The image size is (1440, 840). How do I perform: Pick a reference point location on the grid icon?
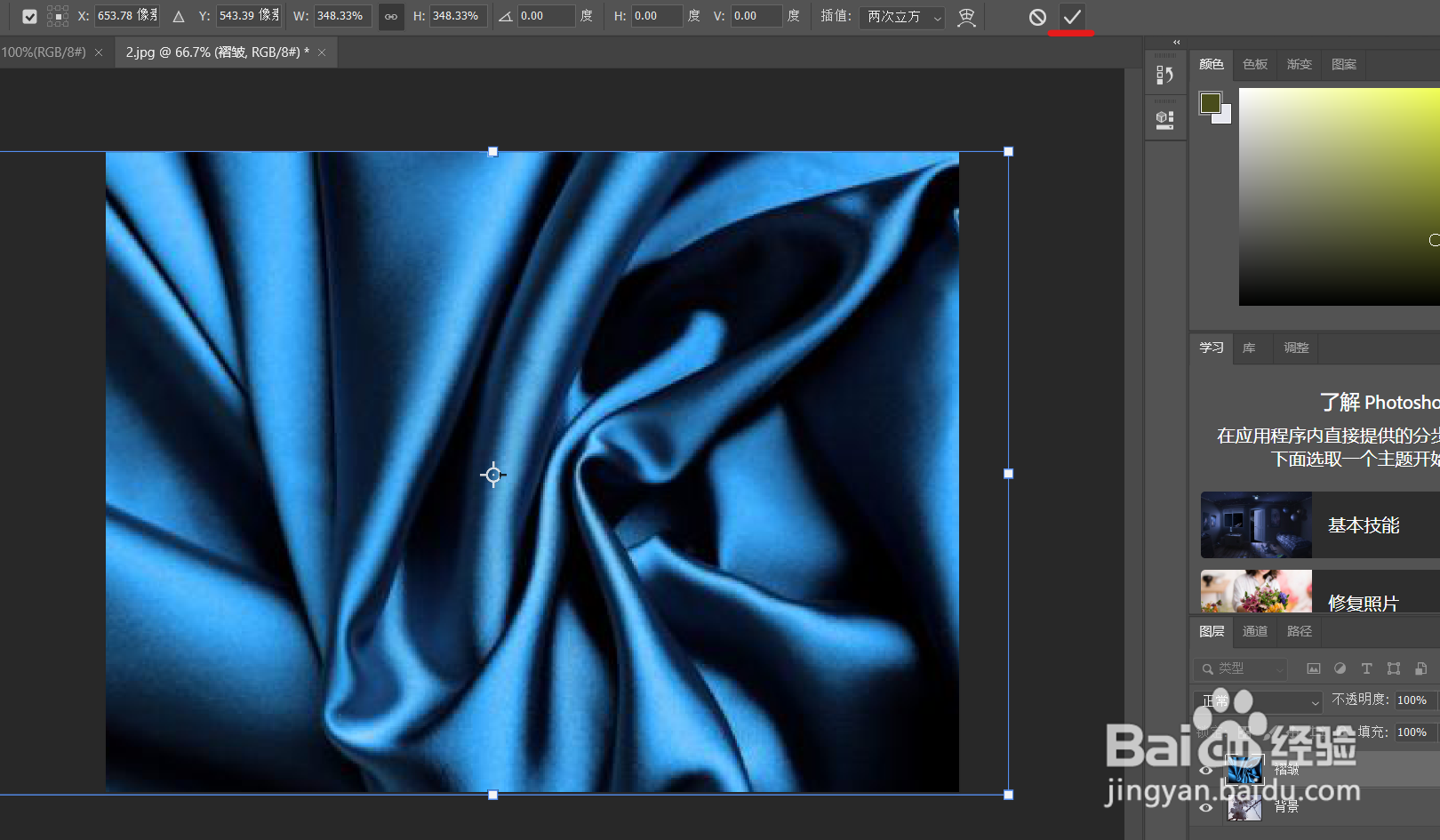point(58,17)
